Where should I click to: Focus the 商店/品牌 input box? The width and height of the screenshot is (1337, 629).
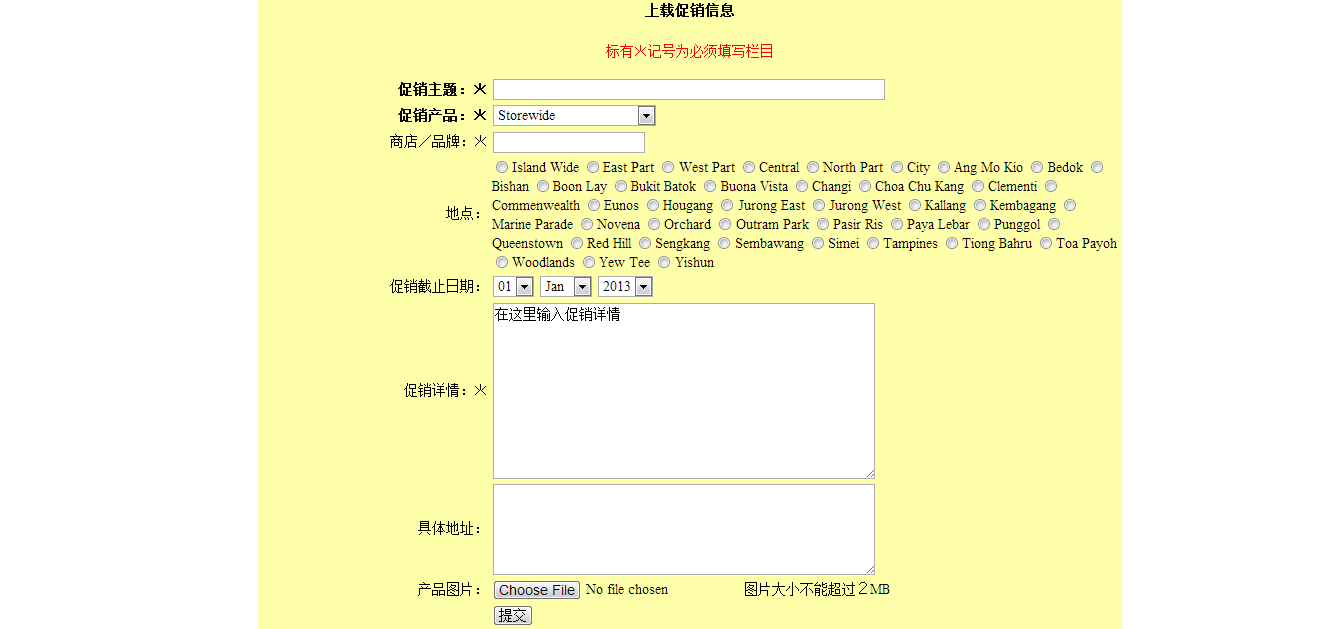(568, 142)
